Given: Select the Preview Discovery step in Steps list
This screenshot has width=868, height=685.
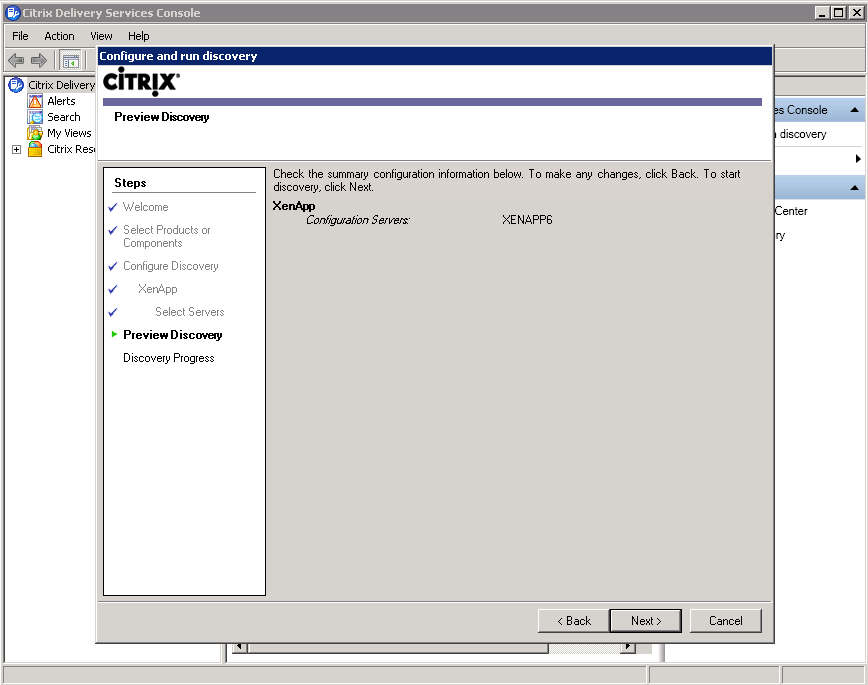Looking at the screenshot, I should click(173, 334).
